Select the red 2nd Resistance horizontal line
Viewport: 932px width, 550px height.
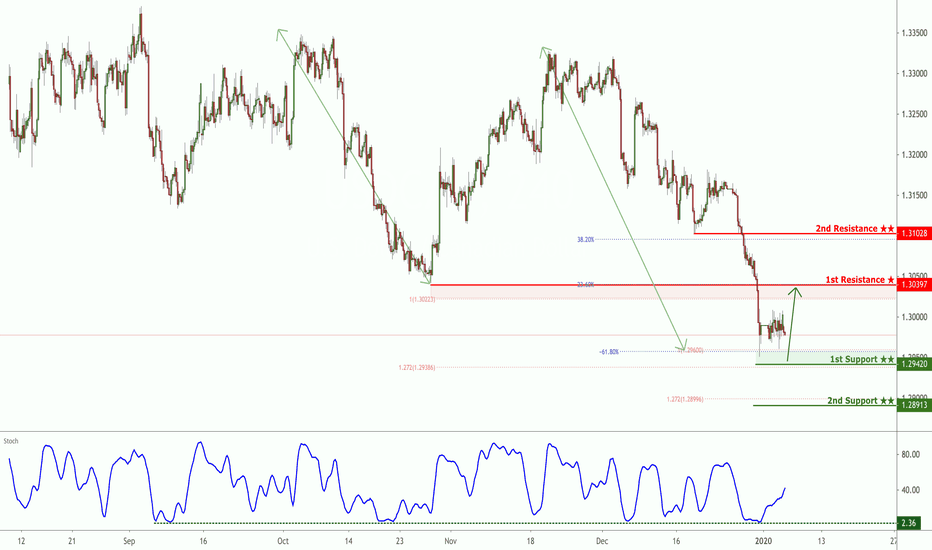[x=795, y=234]
